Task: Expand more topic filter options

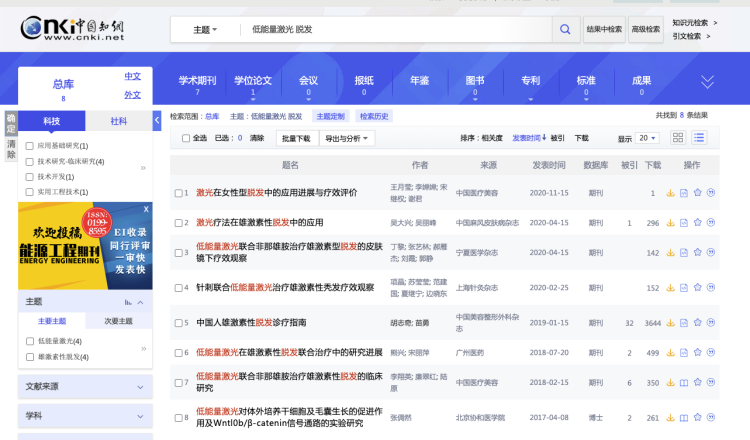Action: pyautogui.click(x=143, y=349)
